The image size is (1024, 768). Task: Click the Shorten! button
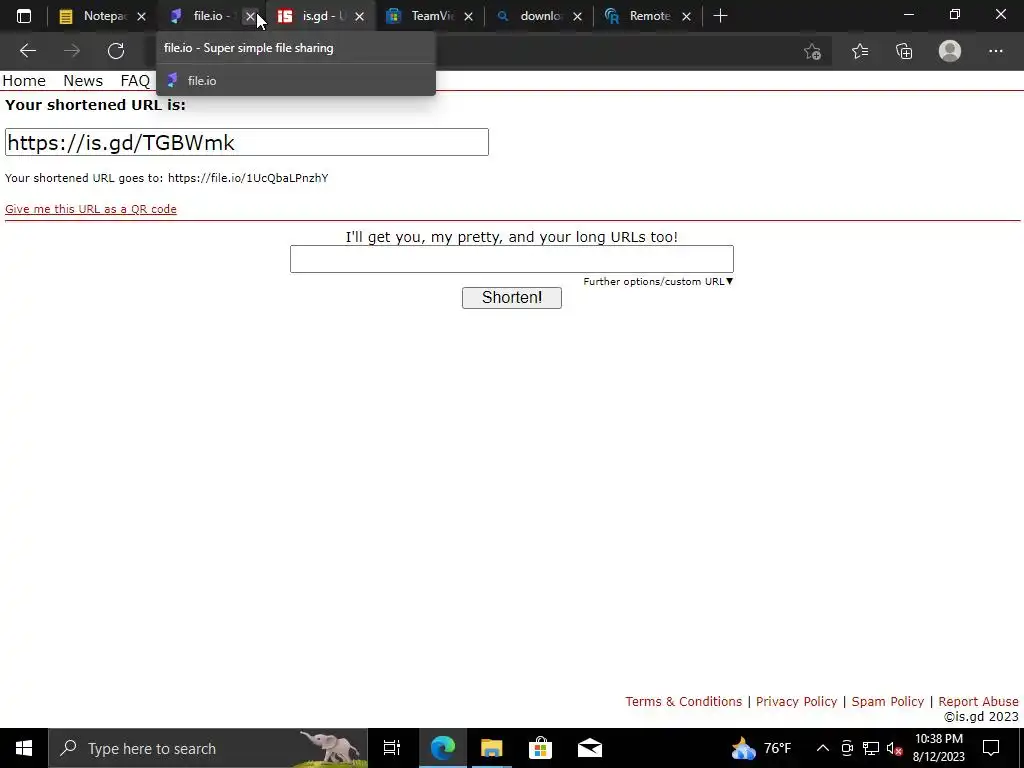[x=512, y=298]
